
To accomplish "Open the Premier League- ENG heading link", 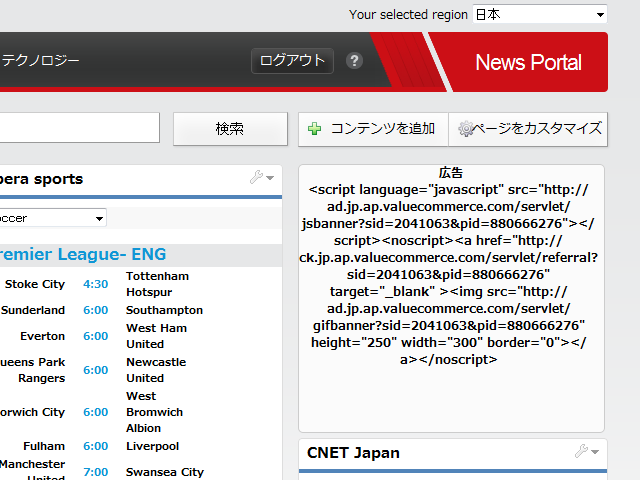I will pyautogui.click(x=82, y=254).
